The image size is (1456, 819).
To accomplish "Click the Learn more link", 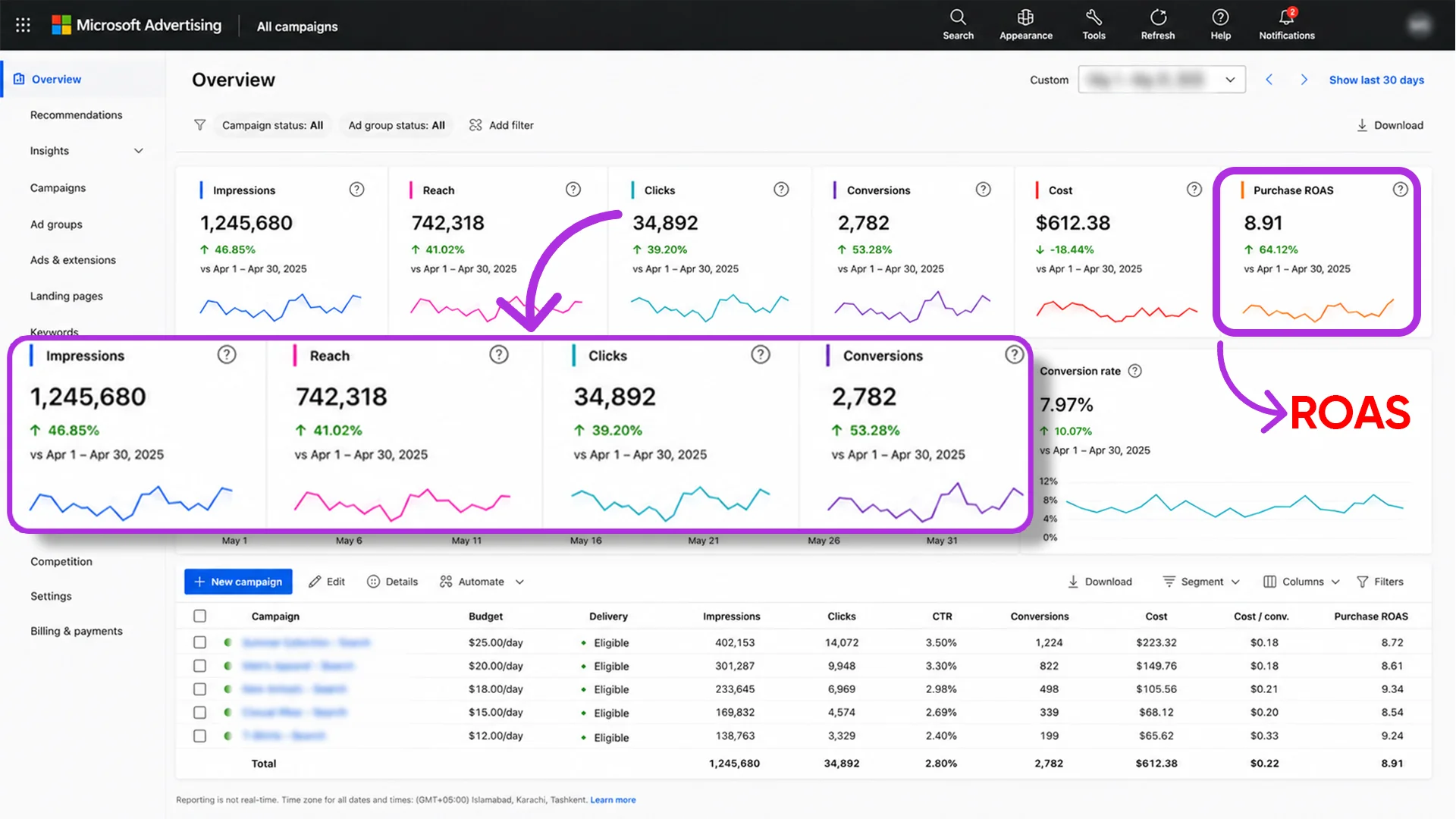I will (x=613, y=800).
